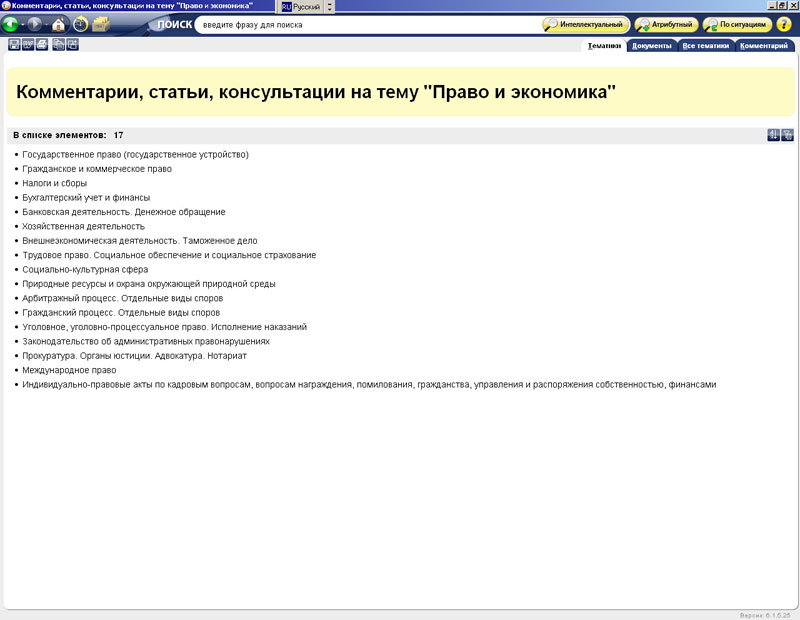800x620 pixels.
Task: Click the Print icon in the toolbar
Action: pyautogui.click(x=42, y=45)
